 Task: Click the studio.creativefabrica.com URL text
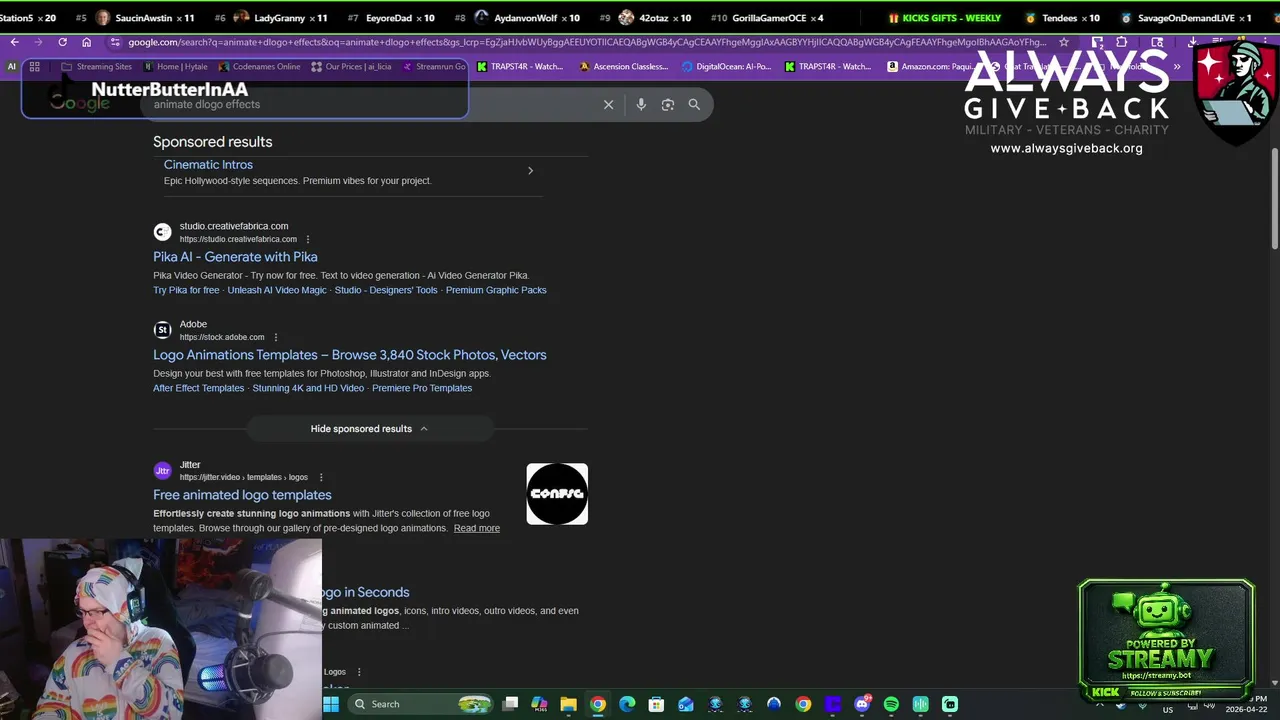click(238, 239)
